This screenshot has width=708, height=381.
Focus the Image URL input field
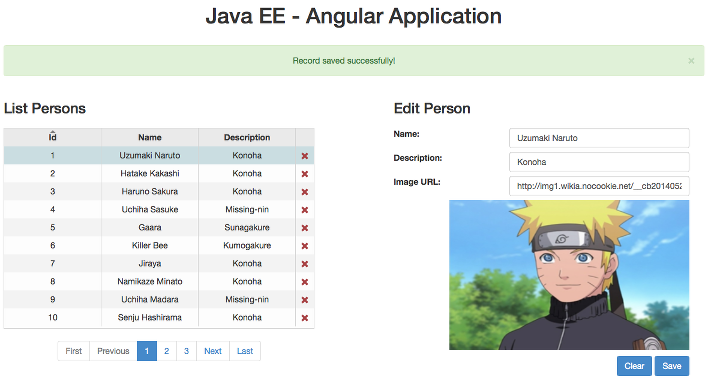[x=599, y=186]
